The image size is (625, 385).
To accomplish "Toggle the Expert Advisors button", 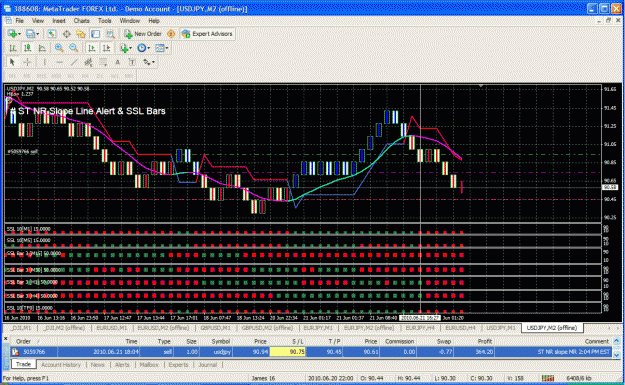I will pos(207,34).
